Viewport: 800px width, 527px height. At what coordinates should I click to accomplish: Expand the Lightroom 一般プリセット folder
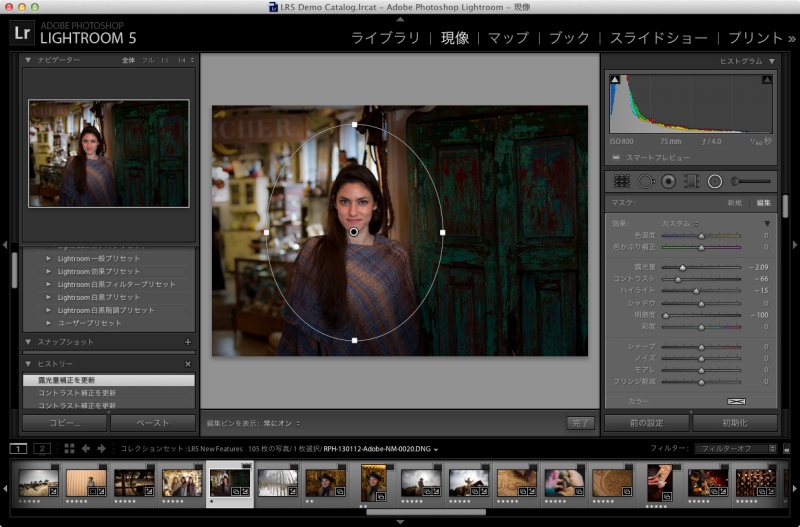coord(48,258)
